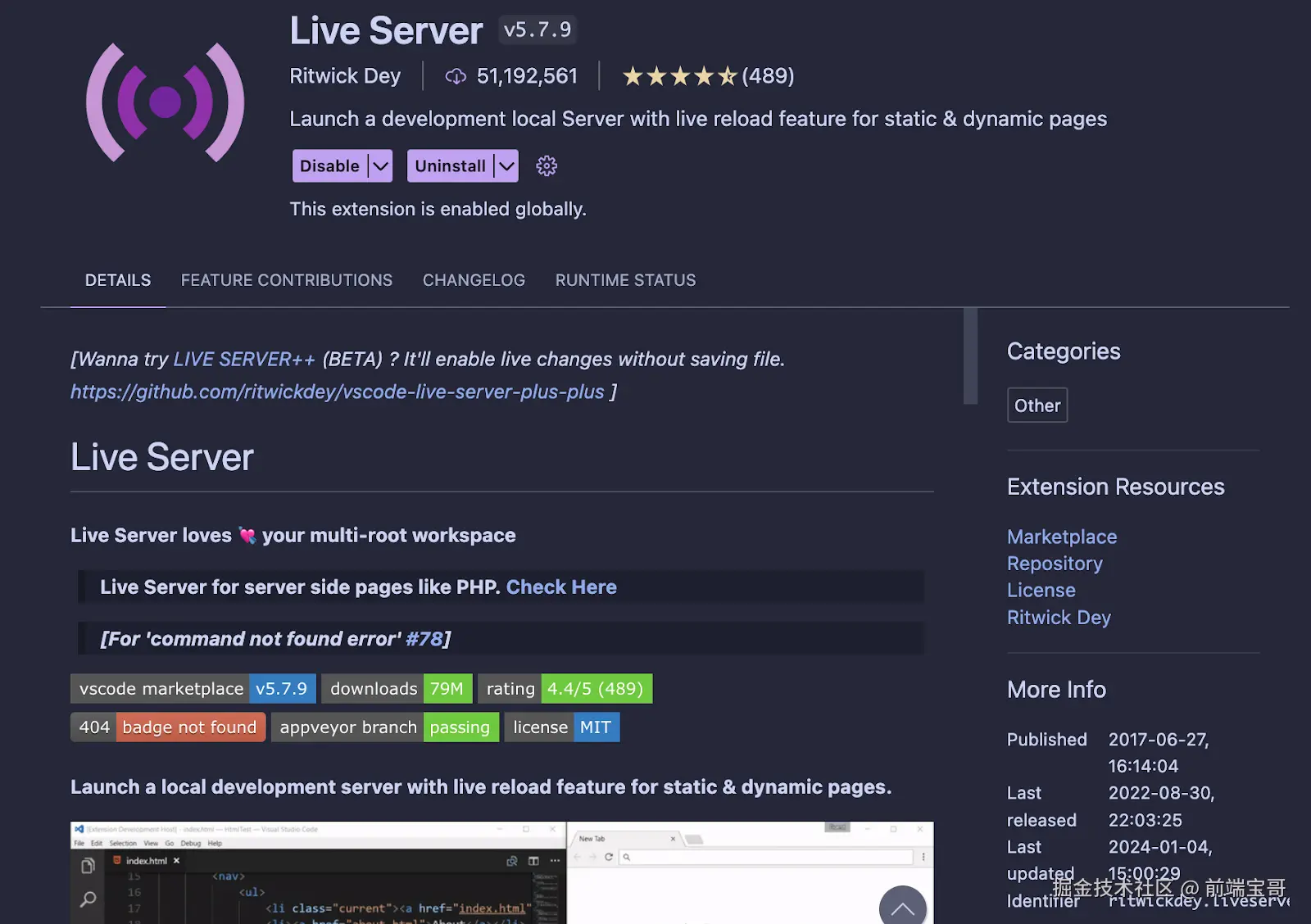This screenshot has height=924, width=1311.
Task: Open the License resource link
Action: tap(1041, 591)
